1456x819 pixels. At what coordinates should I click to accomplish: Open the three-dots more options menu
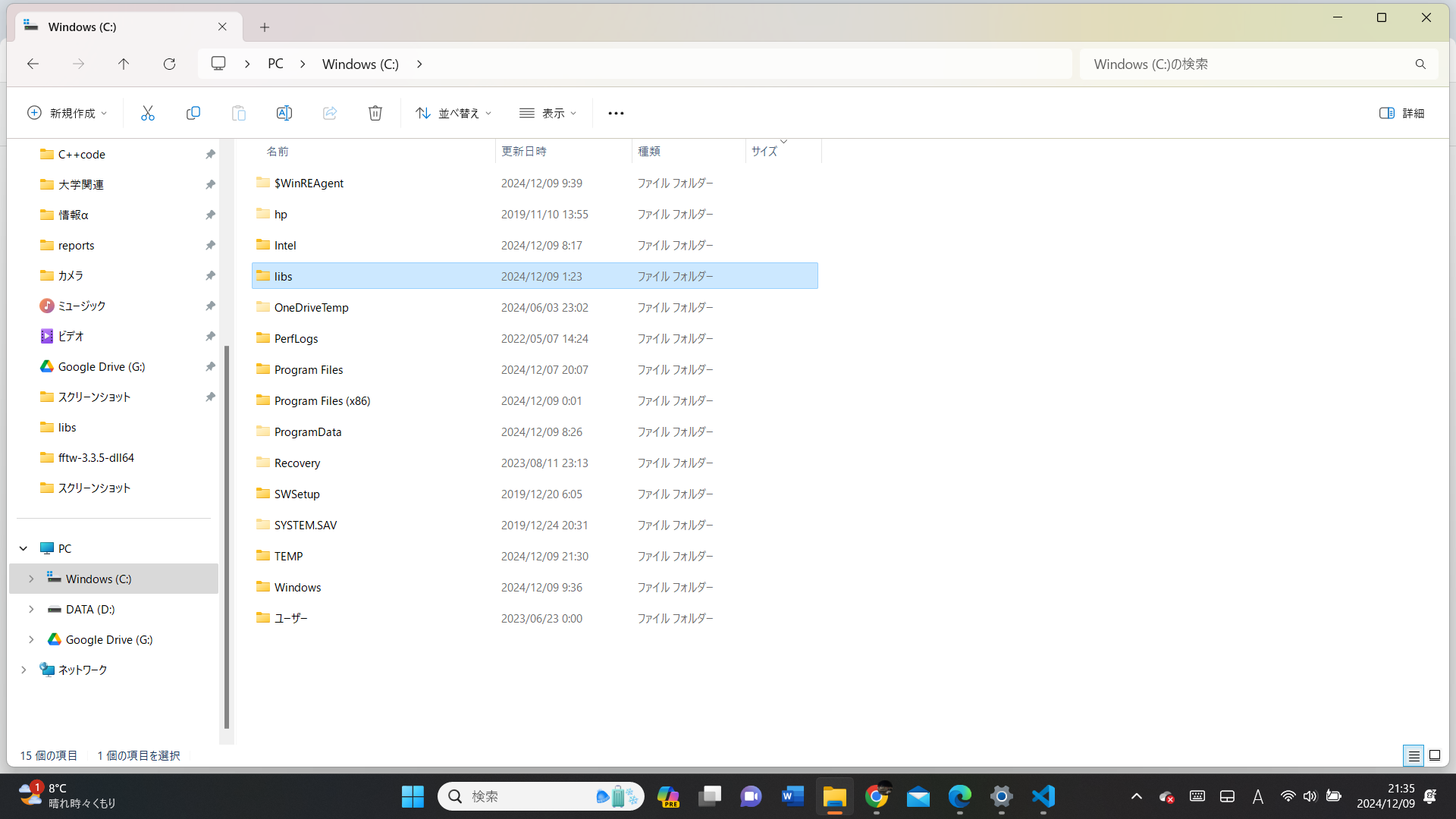tap(616, 113)
